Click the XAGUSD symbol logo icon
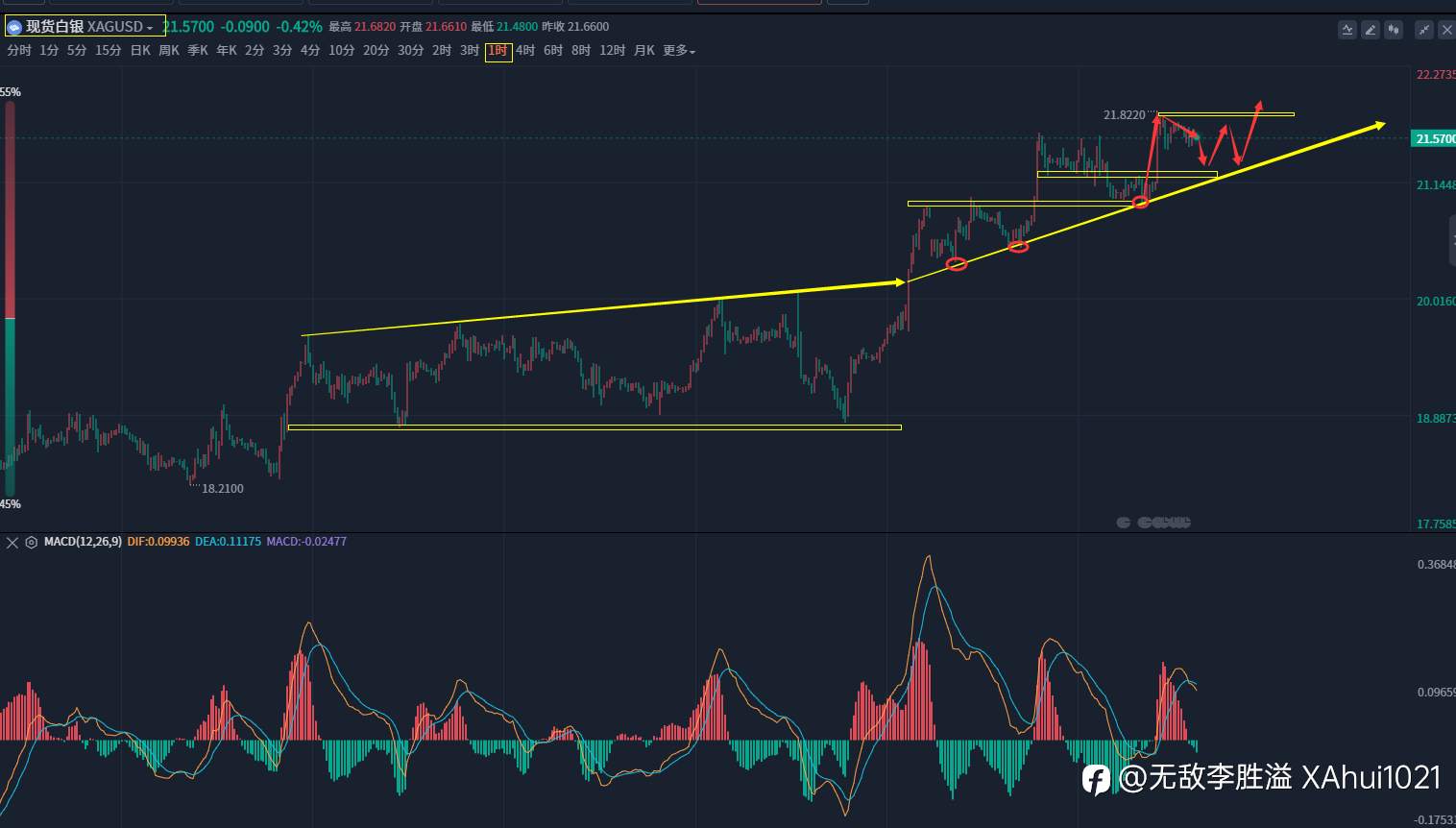This screenshot has height=828, width=1456. [x=14, y=27]
